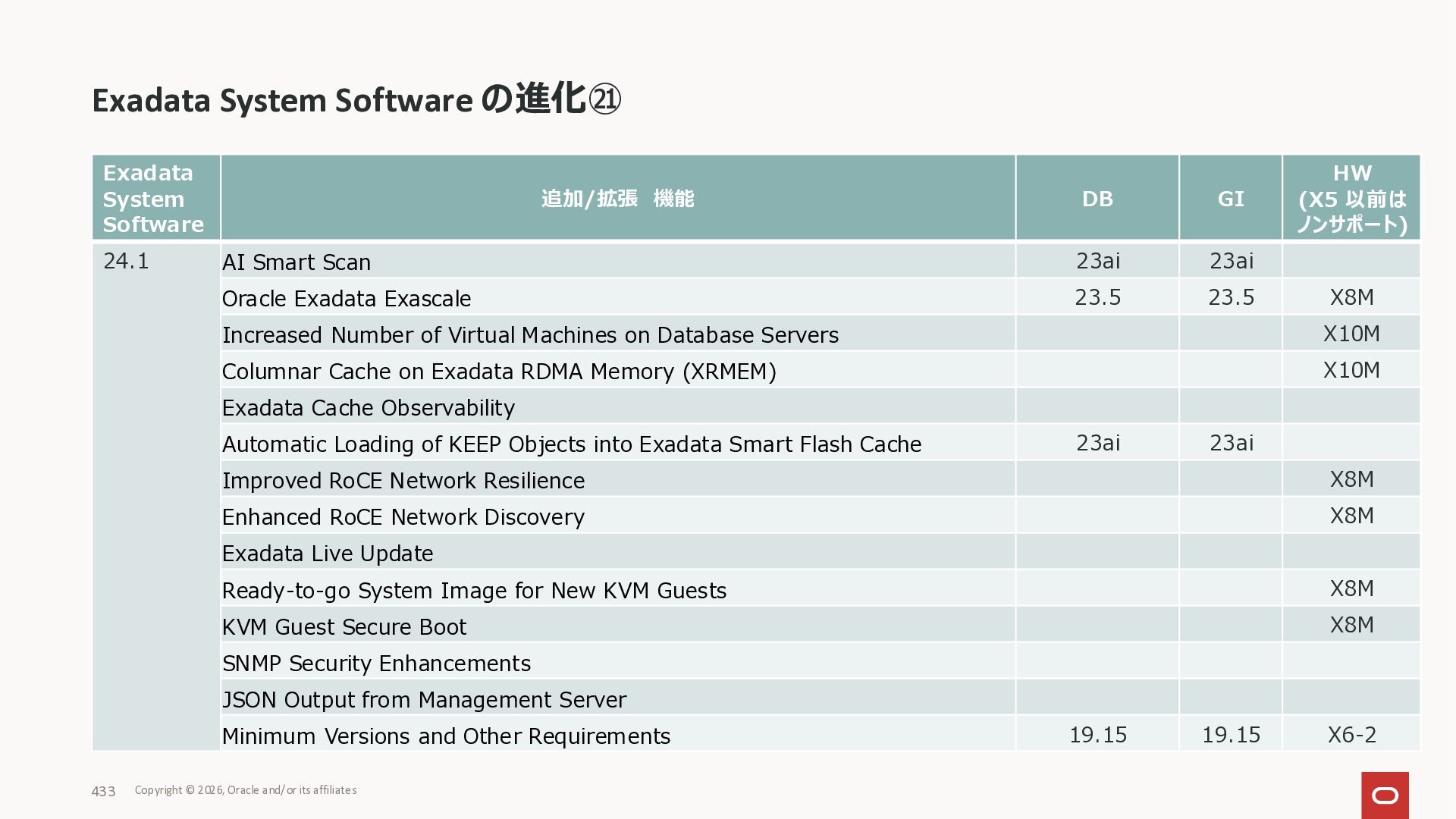Click the 'DB' column header
The height and width of the screenshot is (819, 1456).
1097,199
